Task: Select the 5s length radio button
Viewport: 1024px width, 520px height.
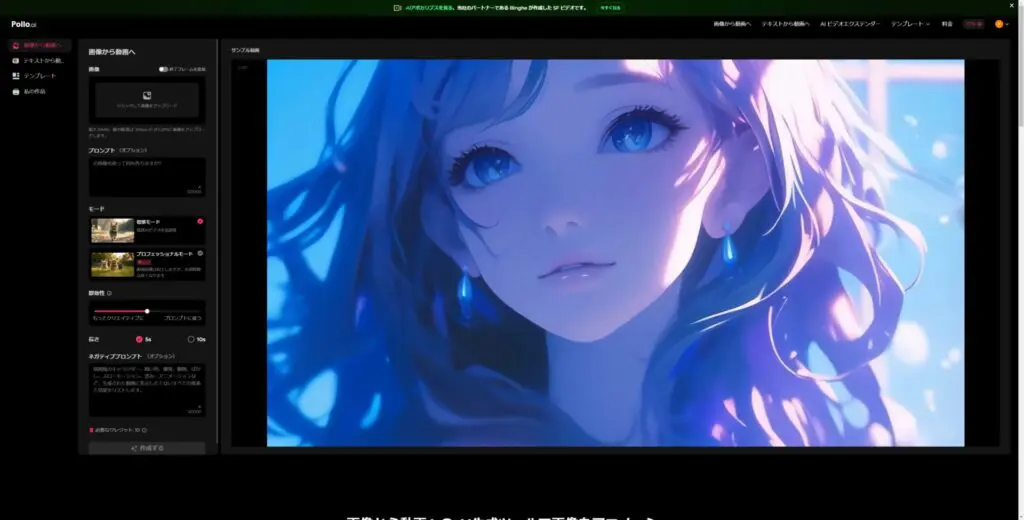Action: (x=140, y=339)
